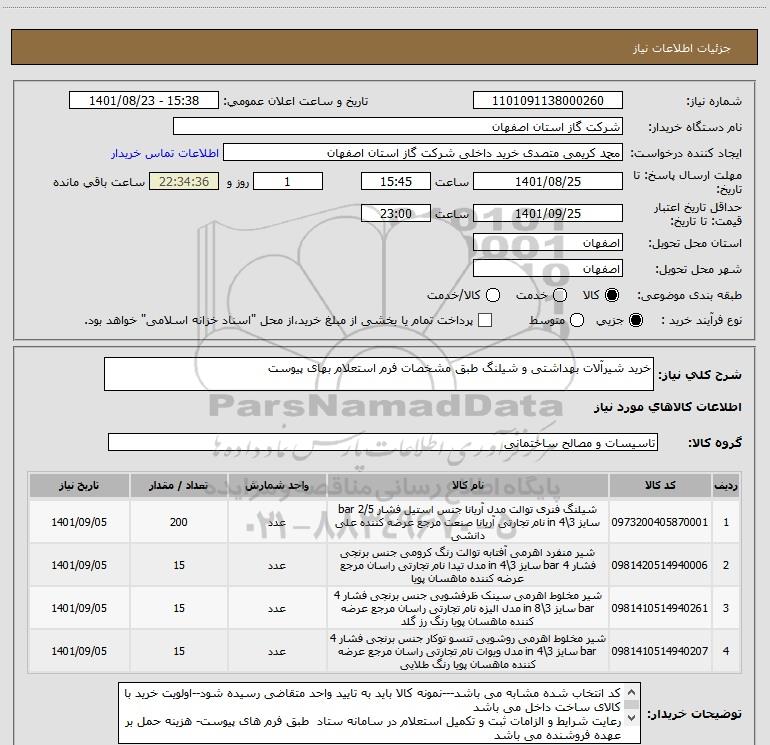The width and height of the screenshot is (770, 745).
Task: Click the buyer notes text area
Action: [x=379, y=713]
